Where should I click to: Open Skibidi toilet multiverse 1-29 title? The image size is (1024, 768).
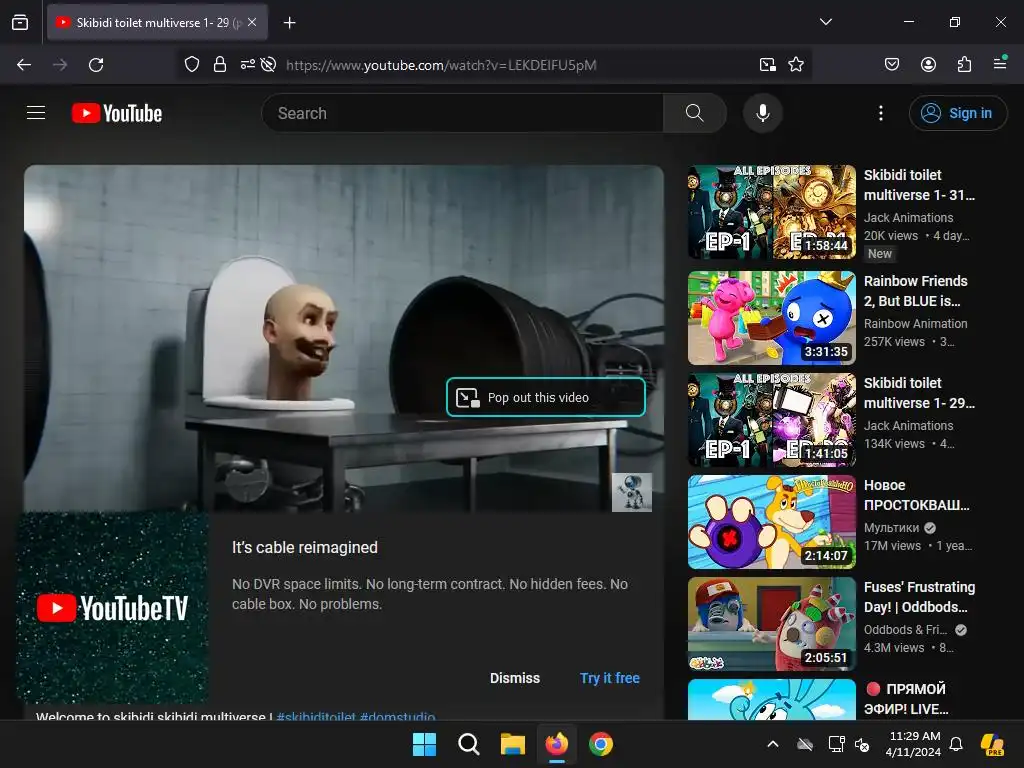pyautogui.click(x=919, y=392)
